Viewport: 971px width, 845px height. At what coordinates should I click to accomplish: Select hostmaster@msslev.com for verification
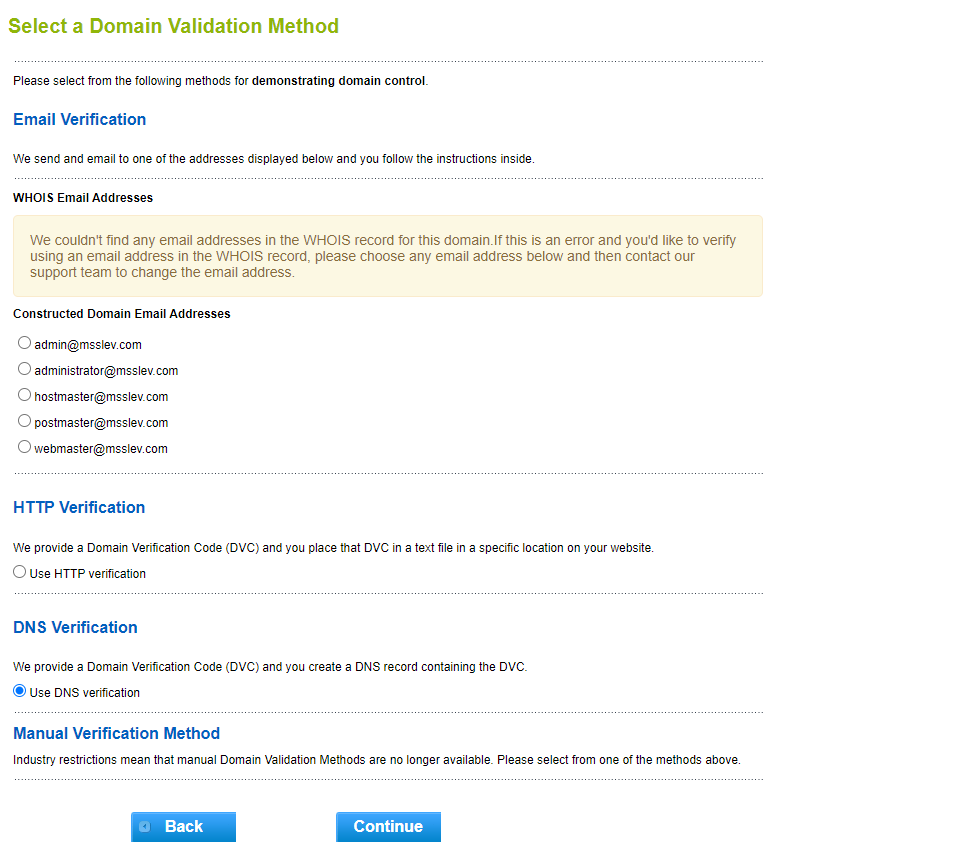(24, 394)
